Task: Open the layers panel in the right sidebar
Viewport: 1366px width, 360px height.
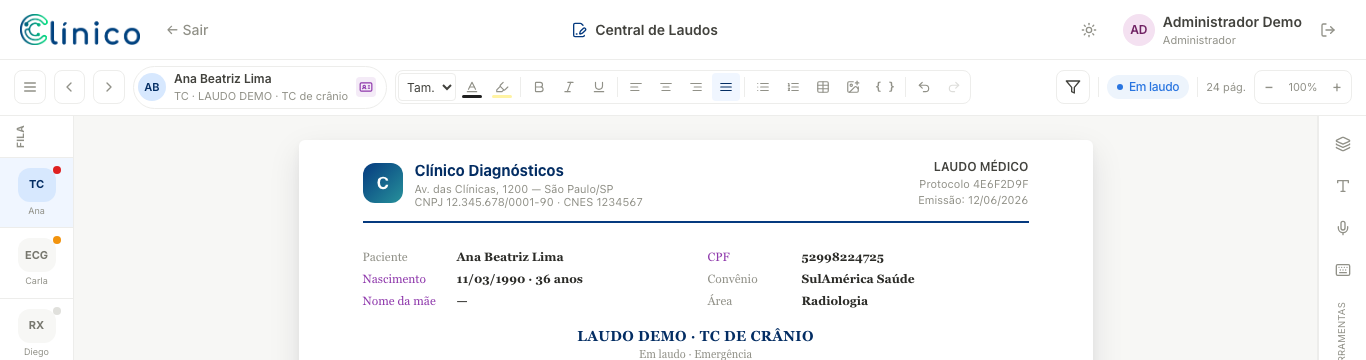Action: point(1343,144)
